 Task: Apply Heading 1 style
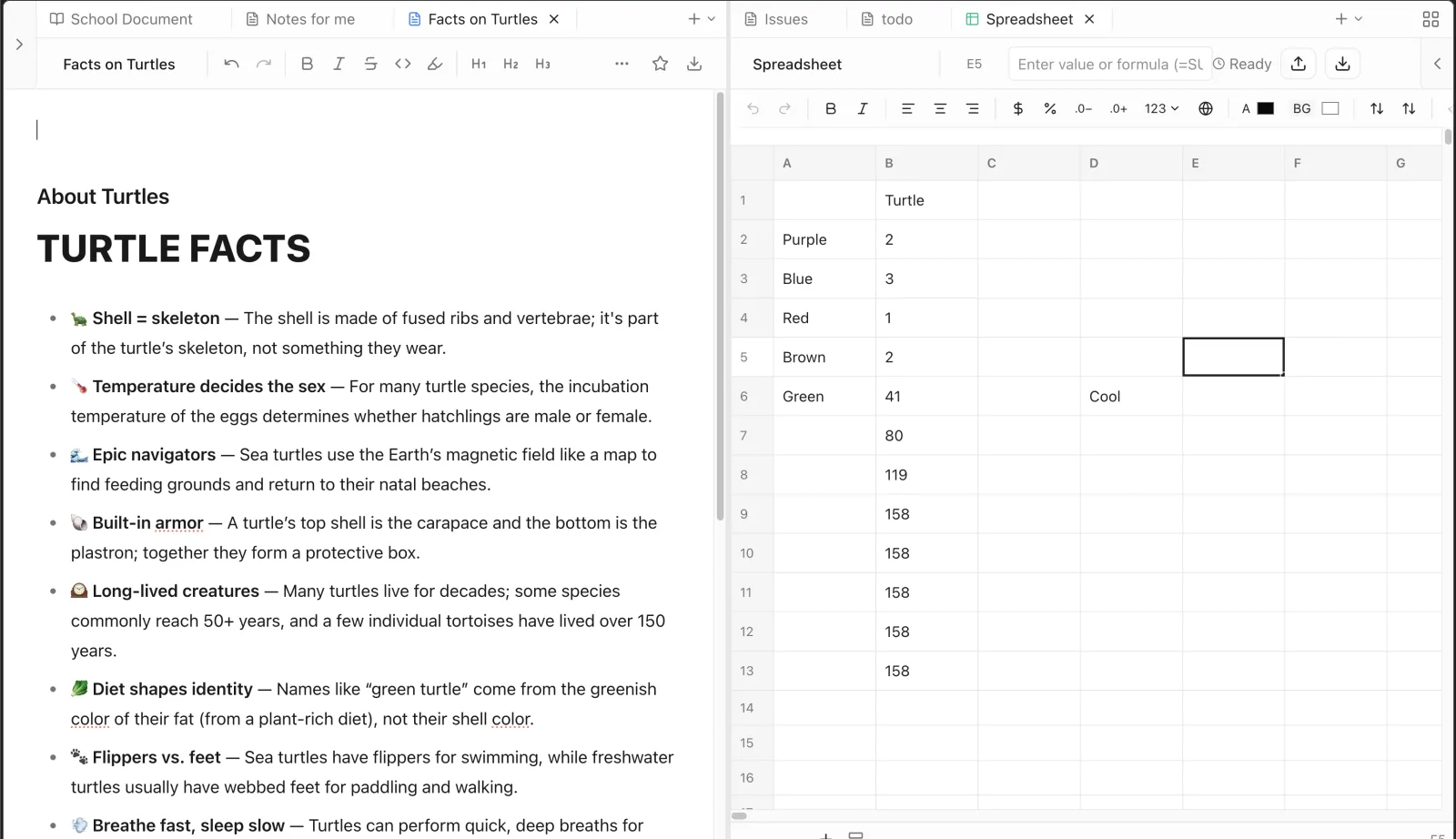pos(479,64)
